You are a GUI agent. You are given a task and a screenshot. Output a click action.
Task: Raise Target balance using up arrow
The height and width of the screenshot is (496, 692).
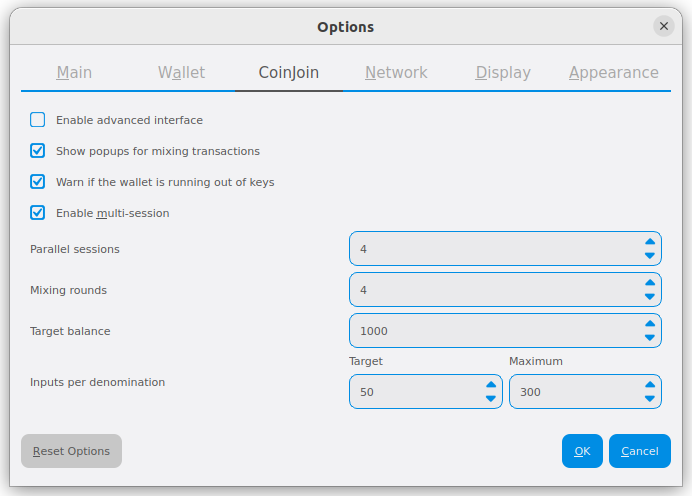click(650, 323)
